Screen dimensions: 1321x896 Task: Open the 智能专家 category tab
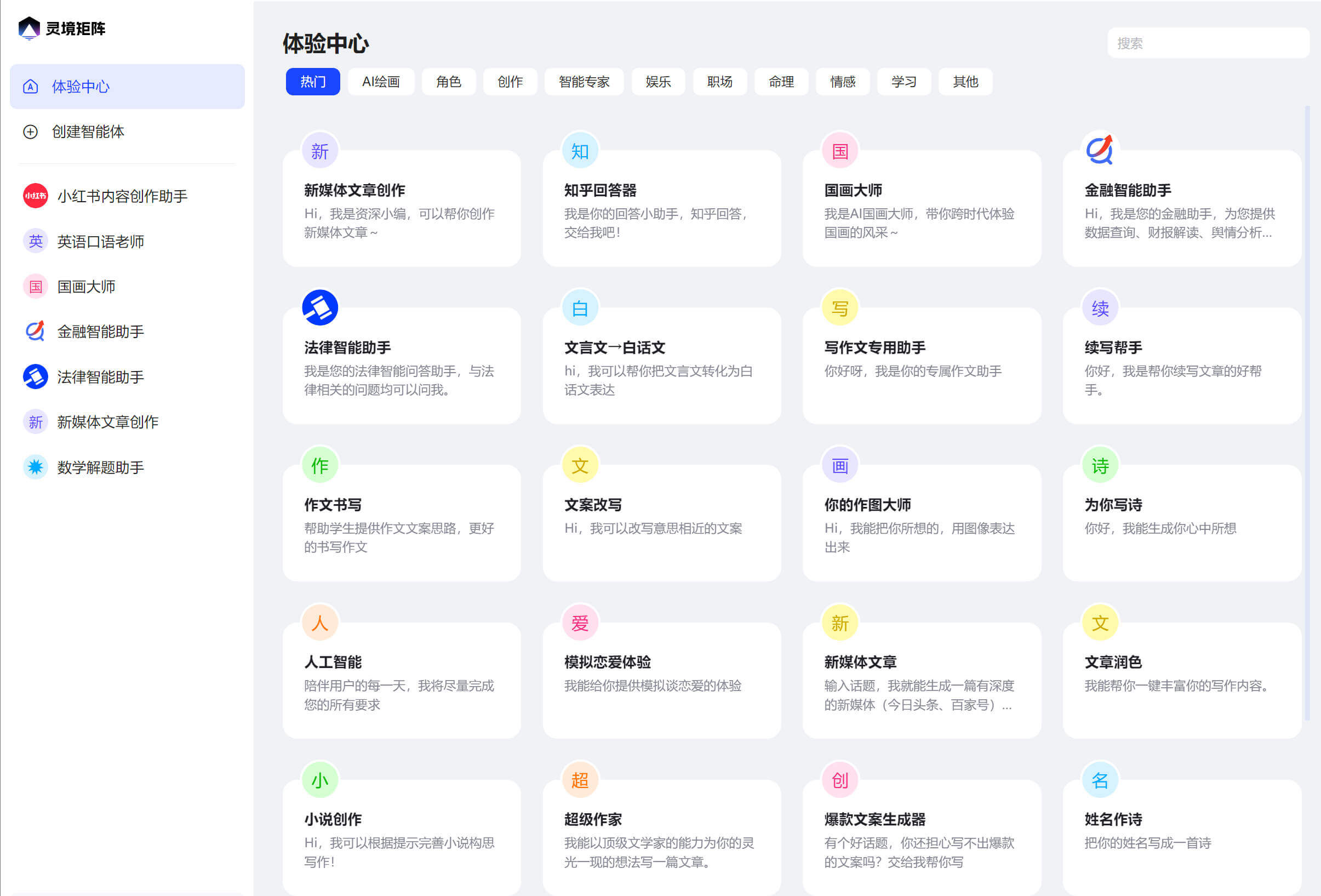tap(583, 81)
